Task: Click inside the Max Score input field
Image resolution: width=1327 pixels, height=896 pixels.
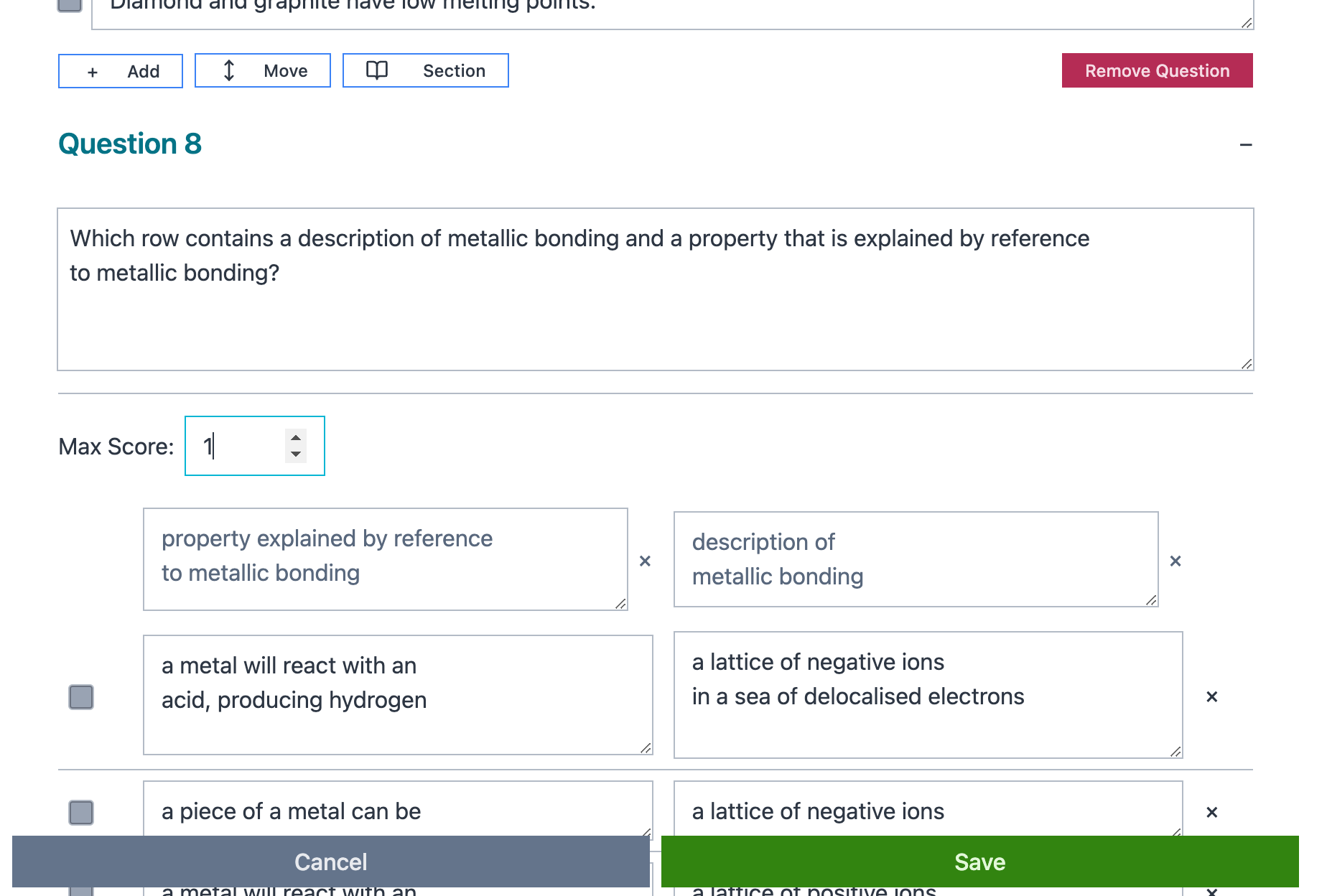Action: click(x=237, y=446)
